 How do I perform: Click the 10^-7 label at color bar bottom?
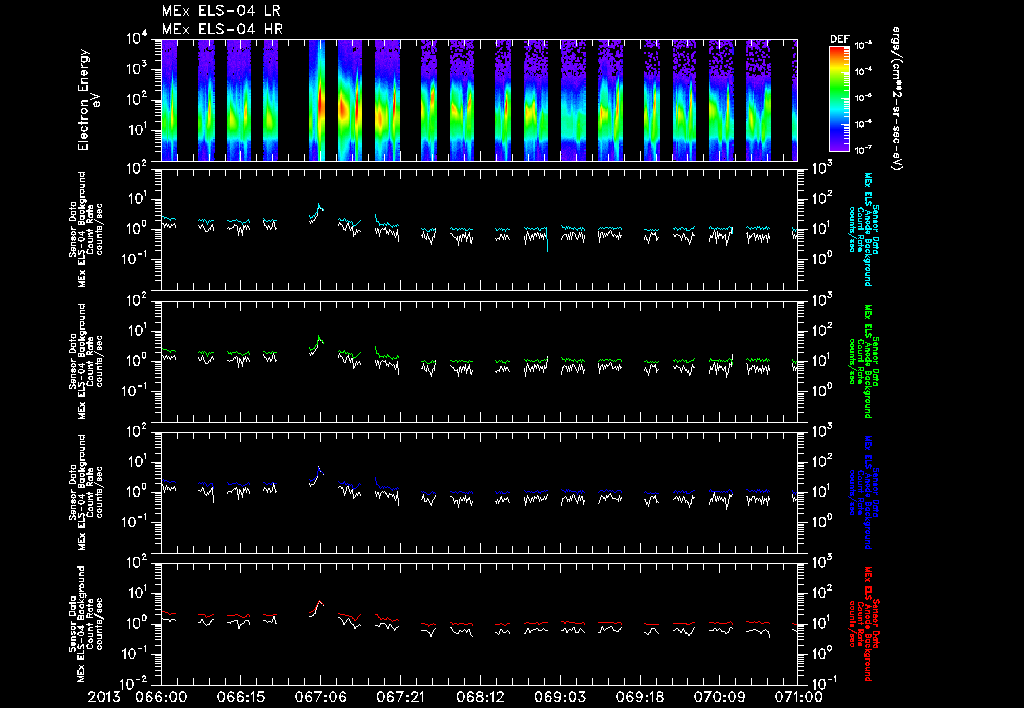tap(864, 150)
